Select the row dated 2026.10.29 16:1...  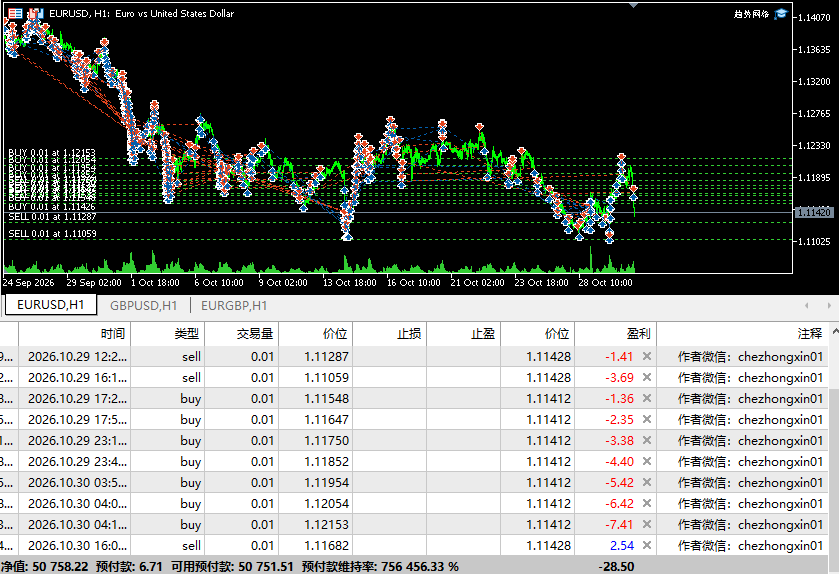(x=414, y=377)
